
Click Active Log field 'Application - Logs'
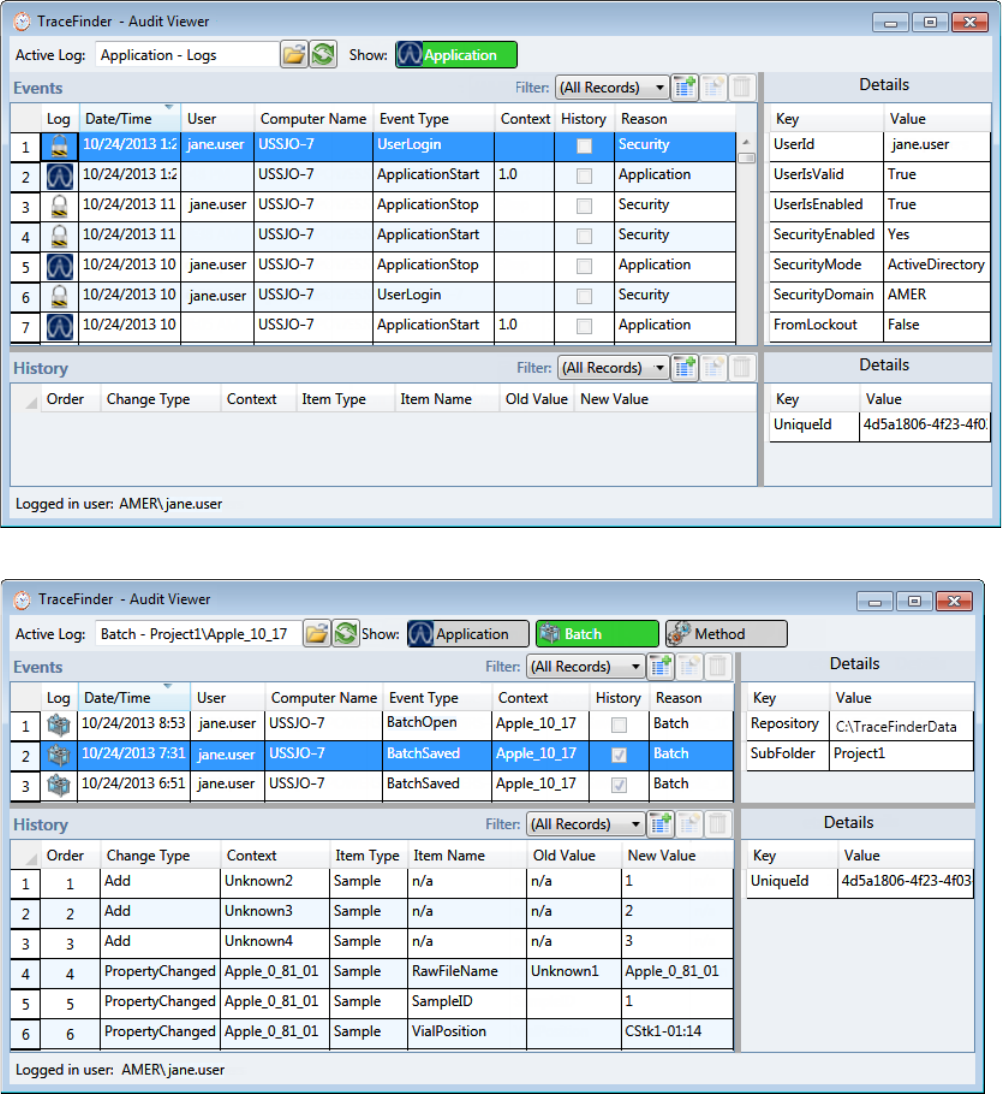(x=186, y=54)
